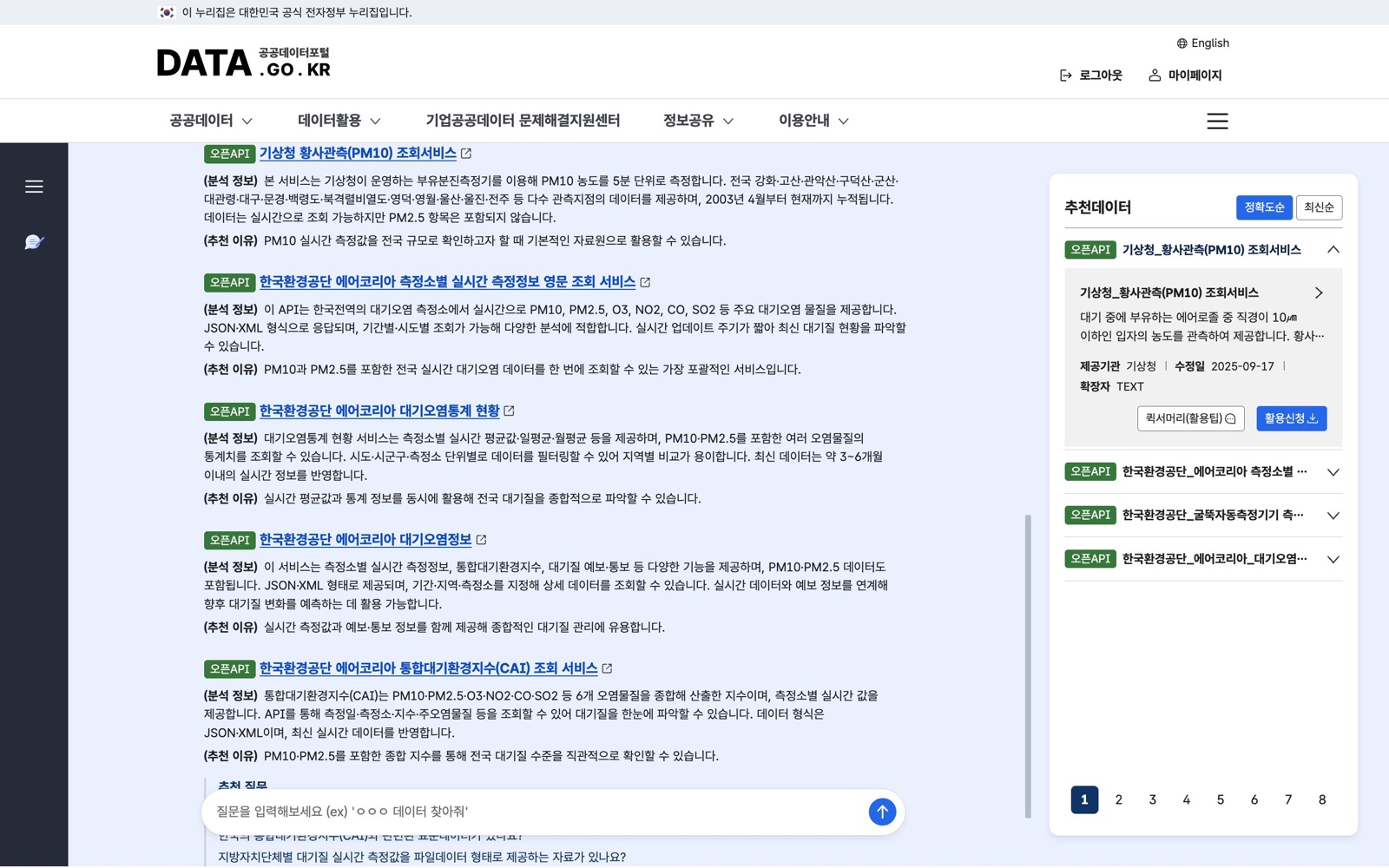Click the 활용신청 button
The image size is (1389, 868).
pyautogui.click(x=1291, y=418)
